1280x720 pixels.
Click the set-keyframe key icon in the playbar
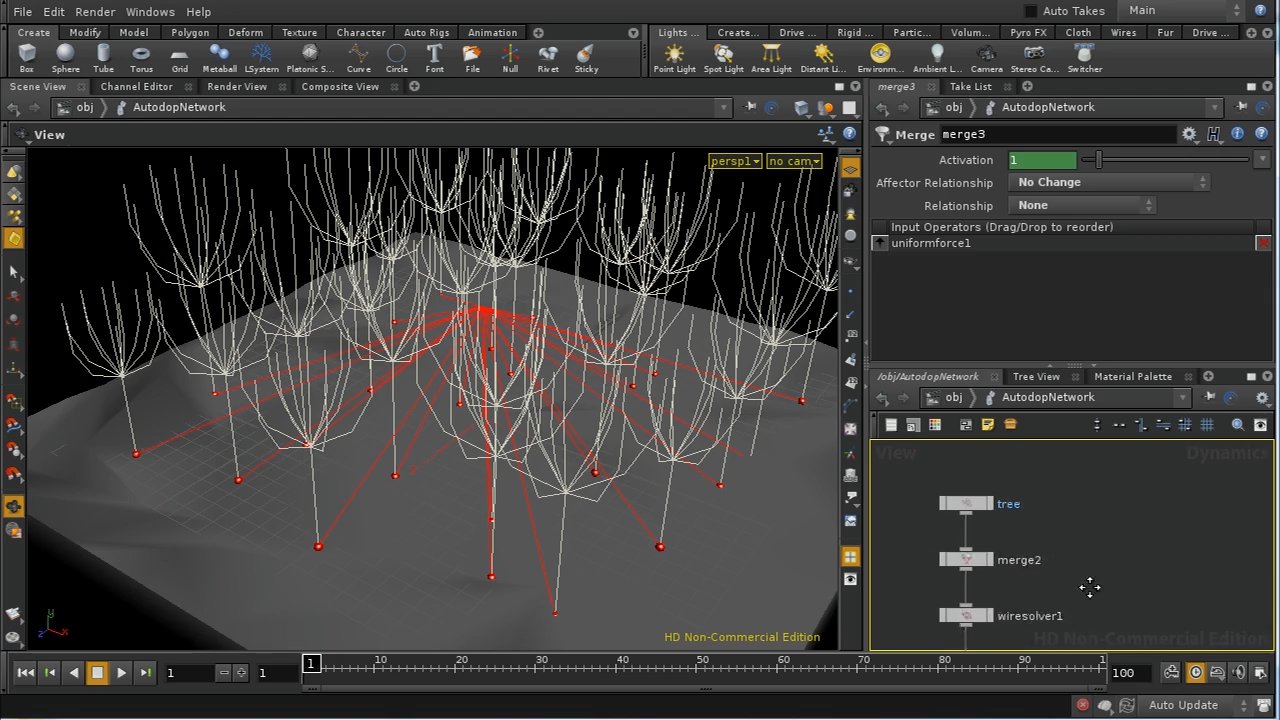pyautogui.click(x=1171, y=672)
